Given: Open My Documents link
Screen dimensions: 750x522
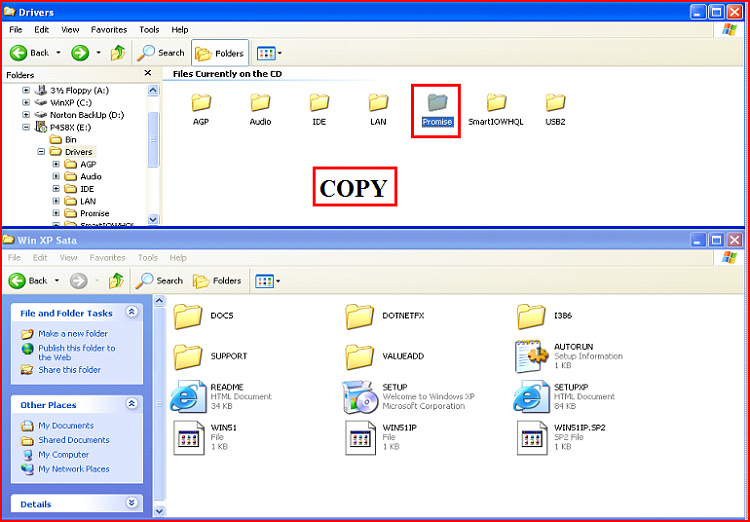Looking at the screenshot, I should coord(66,425).
